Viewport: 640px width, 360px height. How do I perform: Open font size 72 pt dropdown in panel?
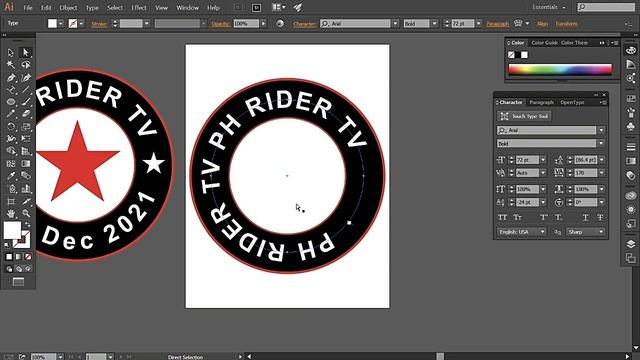pyautogui.click(x=543, y=160)
